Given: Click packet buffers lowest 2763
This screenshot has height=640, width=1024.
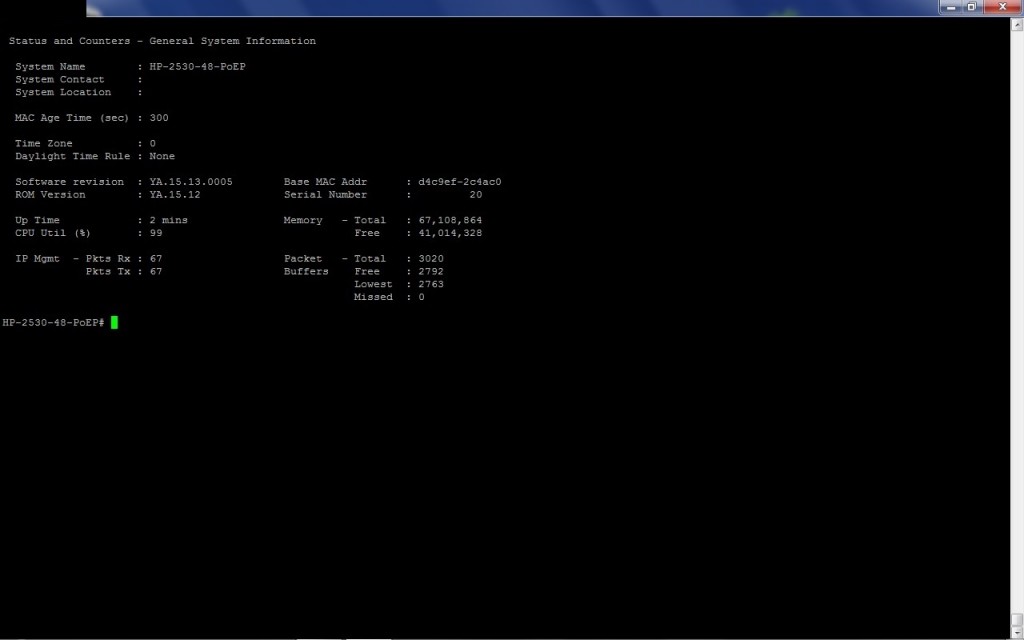Looking at the screenshot, I should click(431, 284).
